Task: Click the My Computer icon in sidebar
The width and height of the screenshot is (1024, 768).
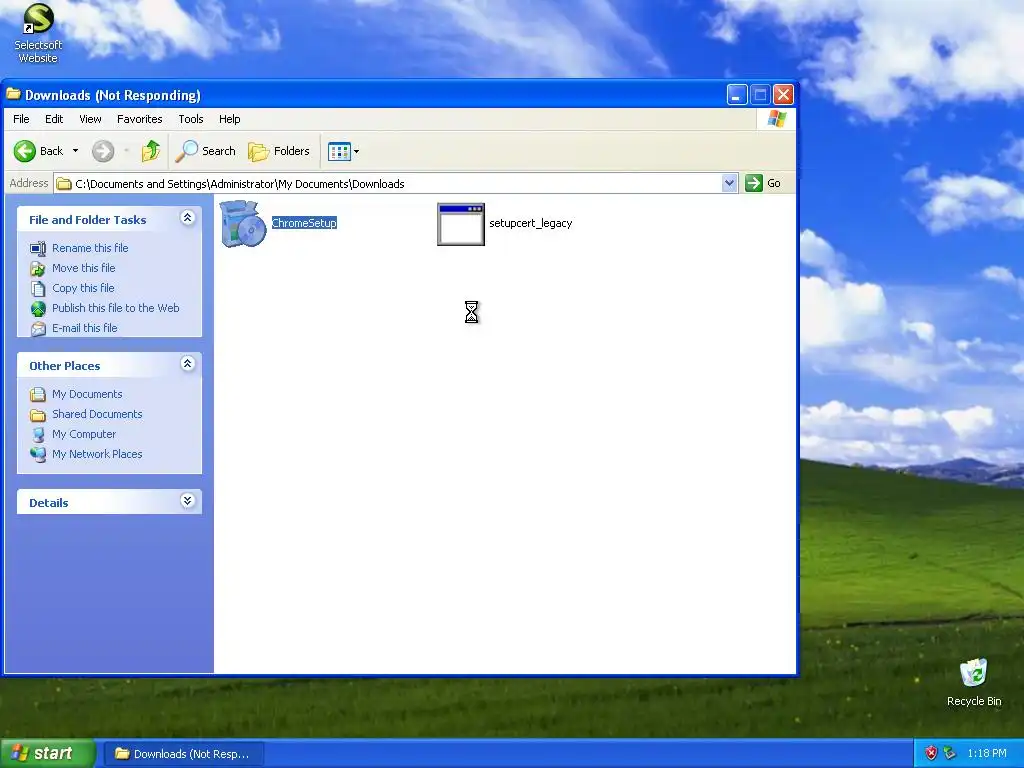Action: (39, 434)
